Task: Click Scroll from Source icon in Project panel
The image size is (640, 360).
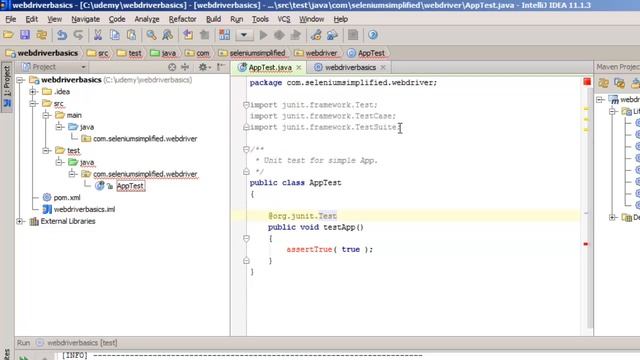Action: coord(172,67)
